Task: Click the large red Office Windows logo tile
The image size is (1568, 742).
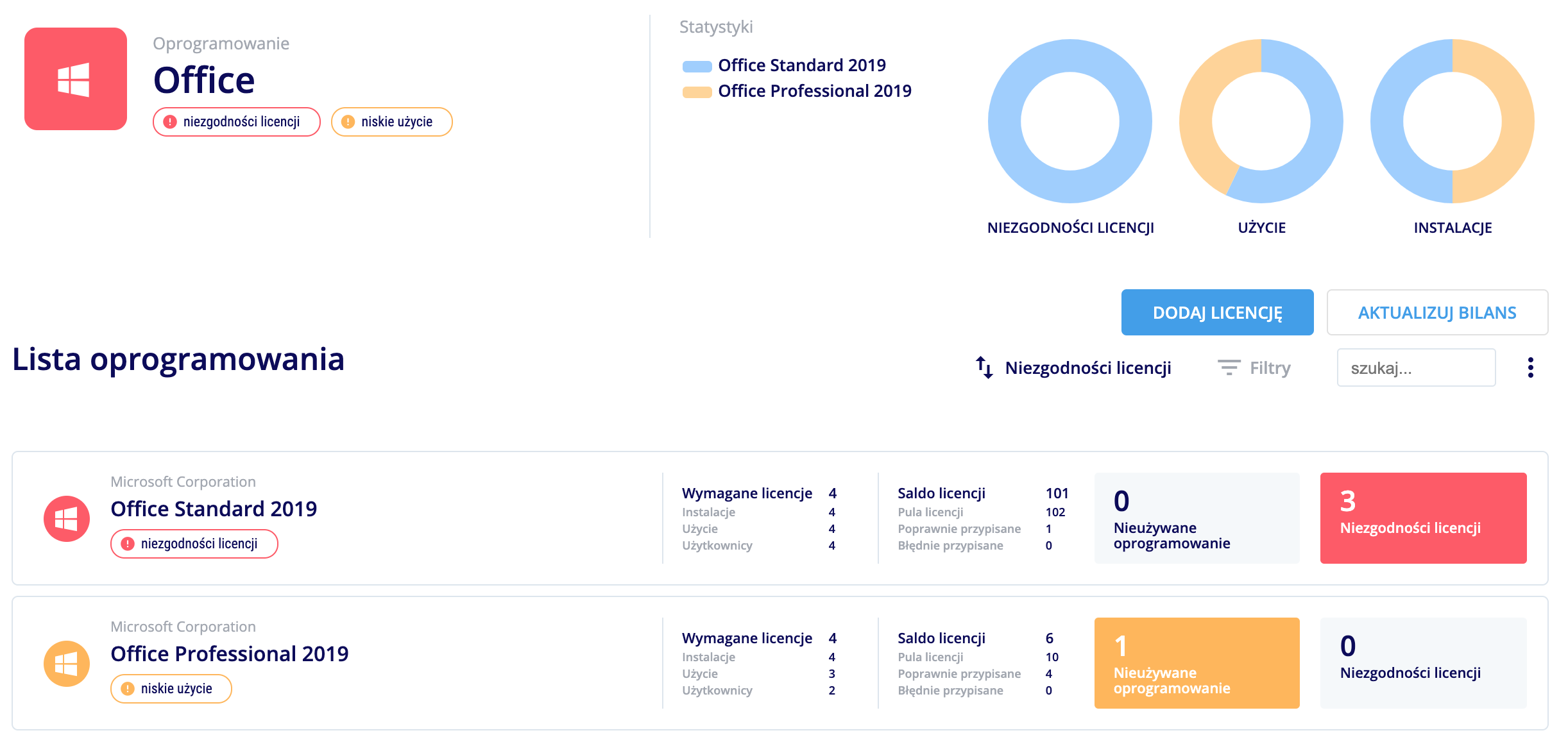Action: click(x=76, y=79)
